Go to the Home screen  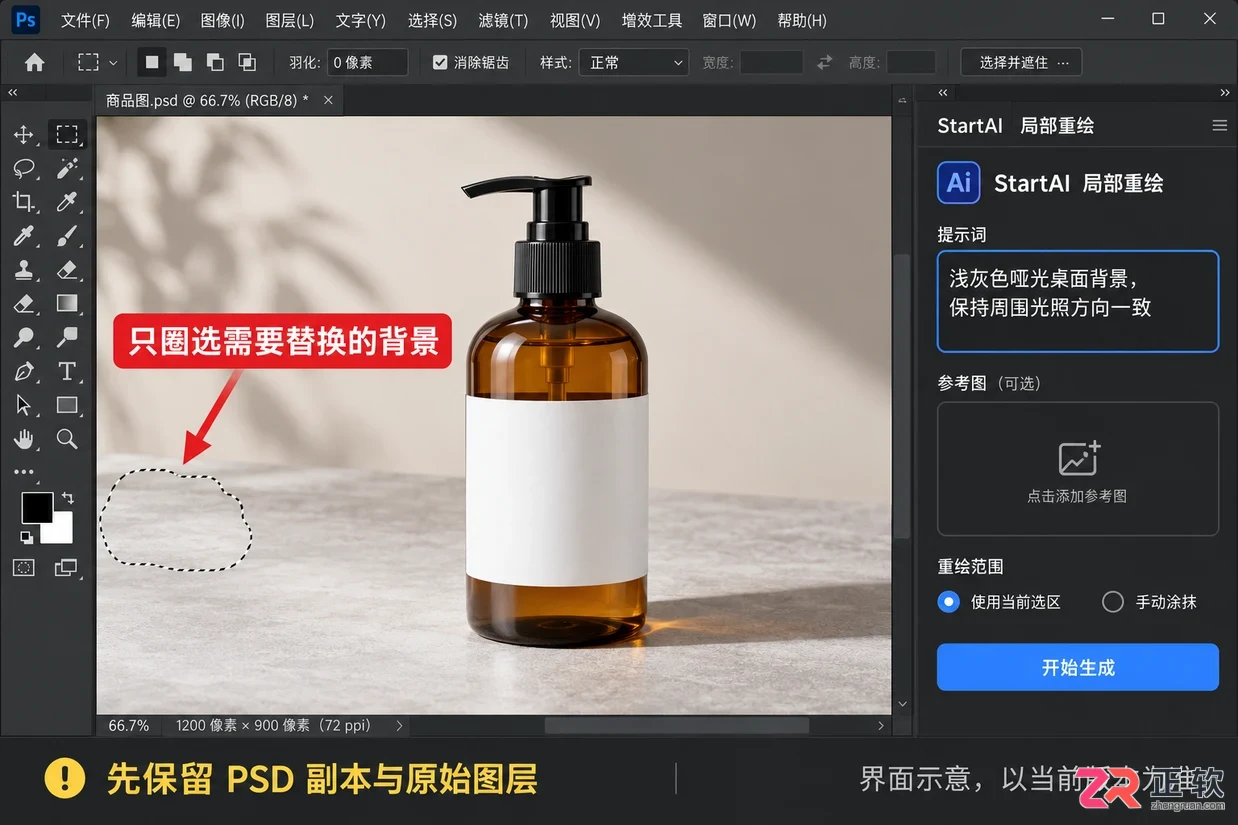coord(35,62)
